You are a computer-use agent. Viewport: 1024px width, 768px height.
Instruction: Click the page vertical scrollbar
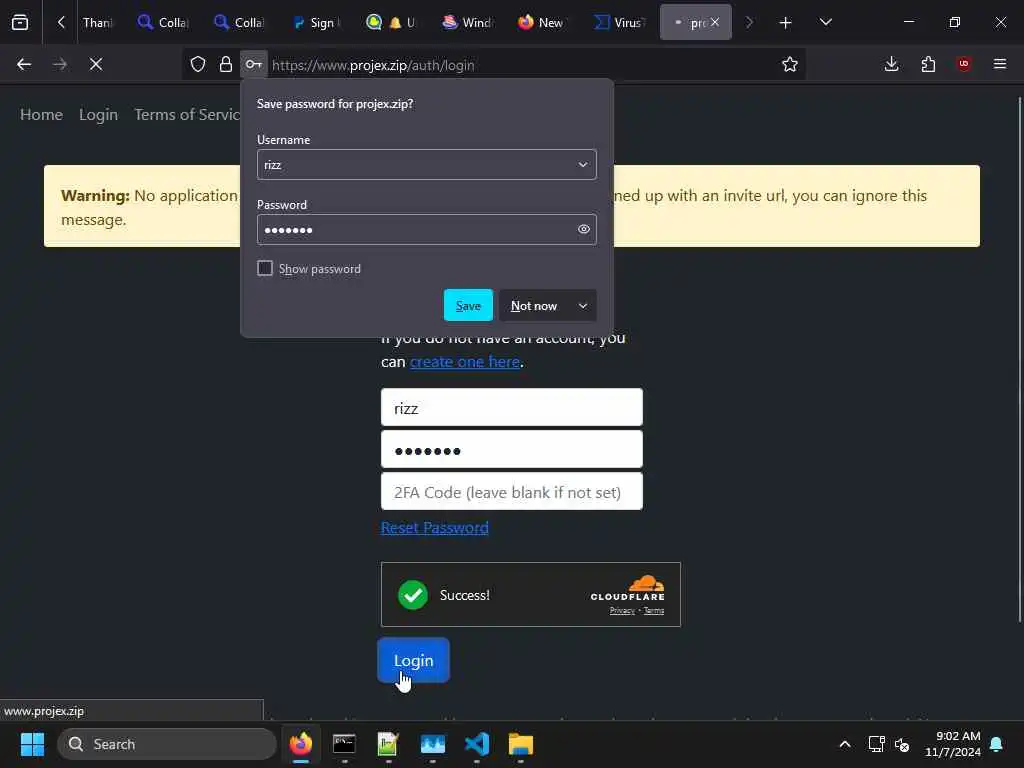pos(1019,359)
